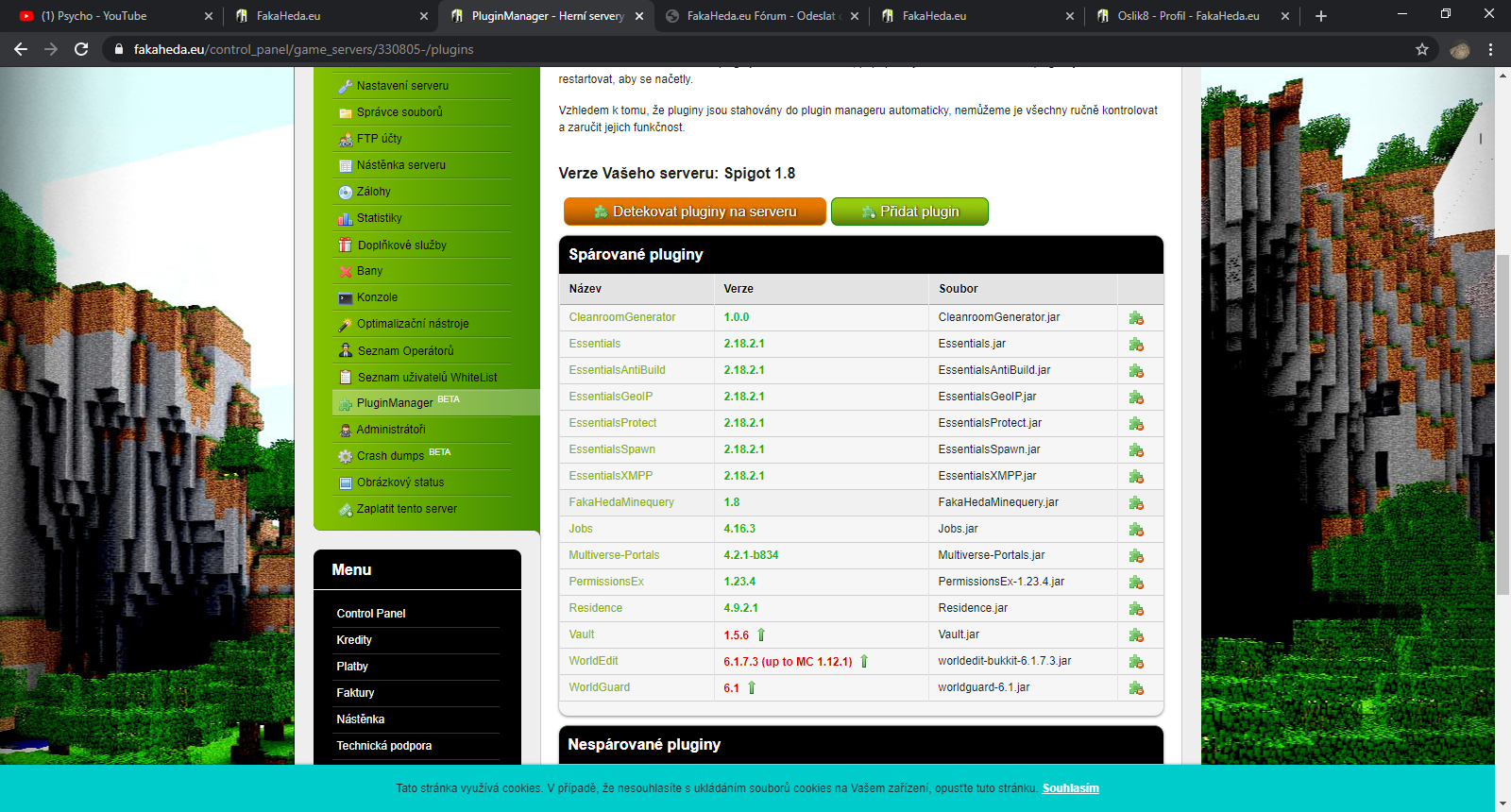Bookmark this page with star icon
1511x812 pixels.
(x=1422, y=49)
